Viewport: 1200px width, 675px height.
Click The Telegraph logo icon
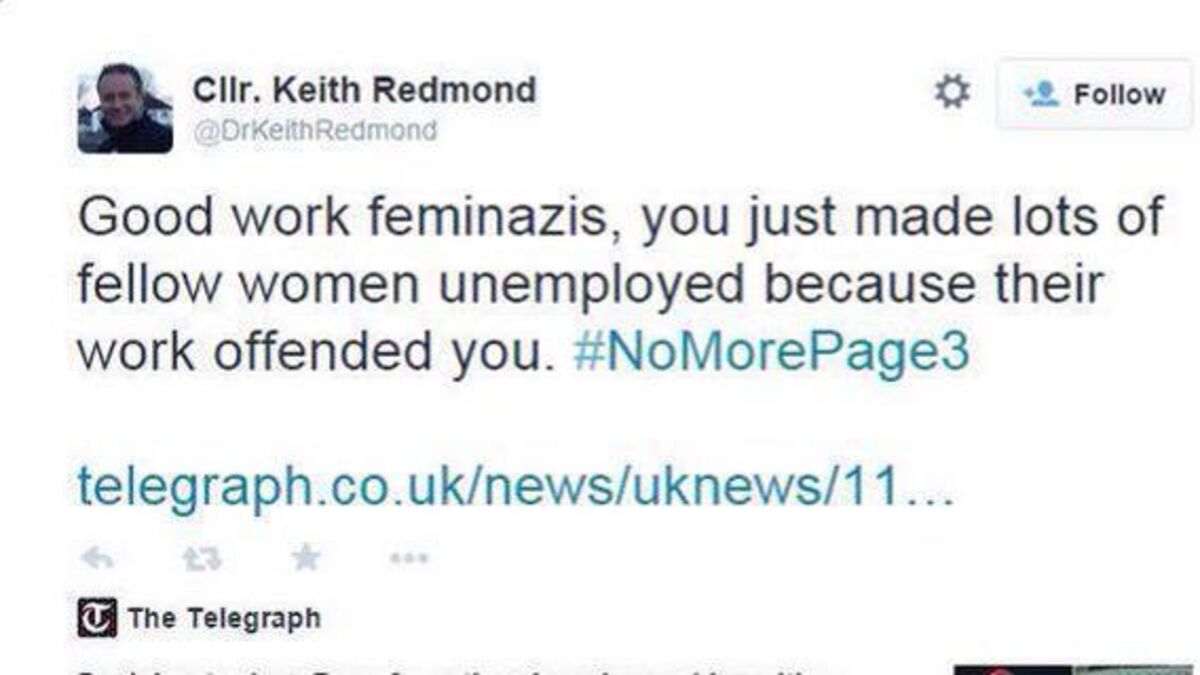pos(97,618)
